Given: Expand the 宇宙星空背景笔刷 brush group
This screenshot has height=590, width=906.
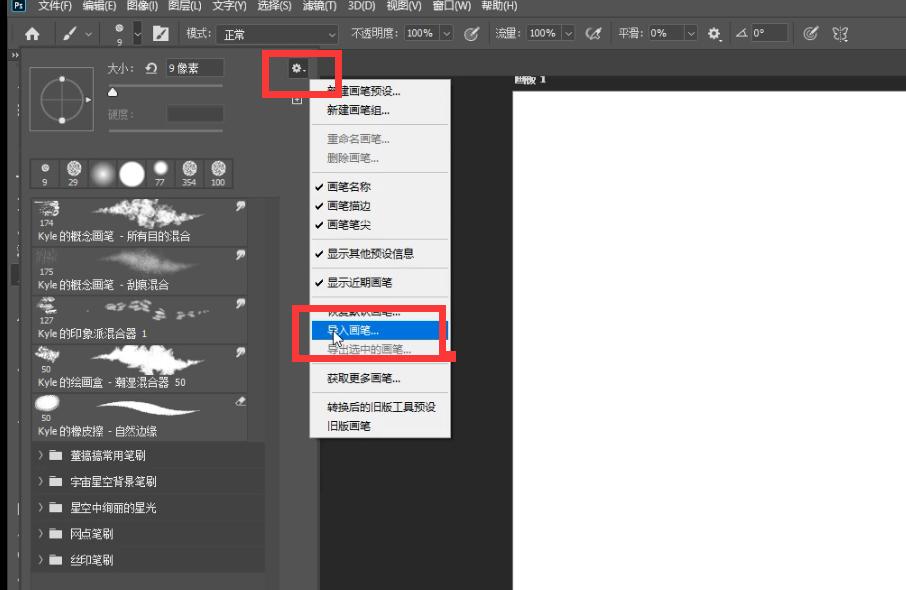Looking at the screenshot, I should 40,481.
